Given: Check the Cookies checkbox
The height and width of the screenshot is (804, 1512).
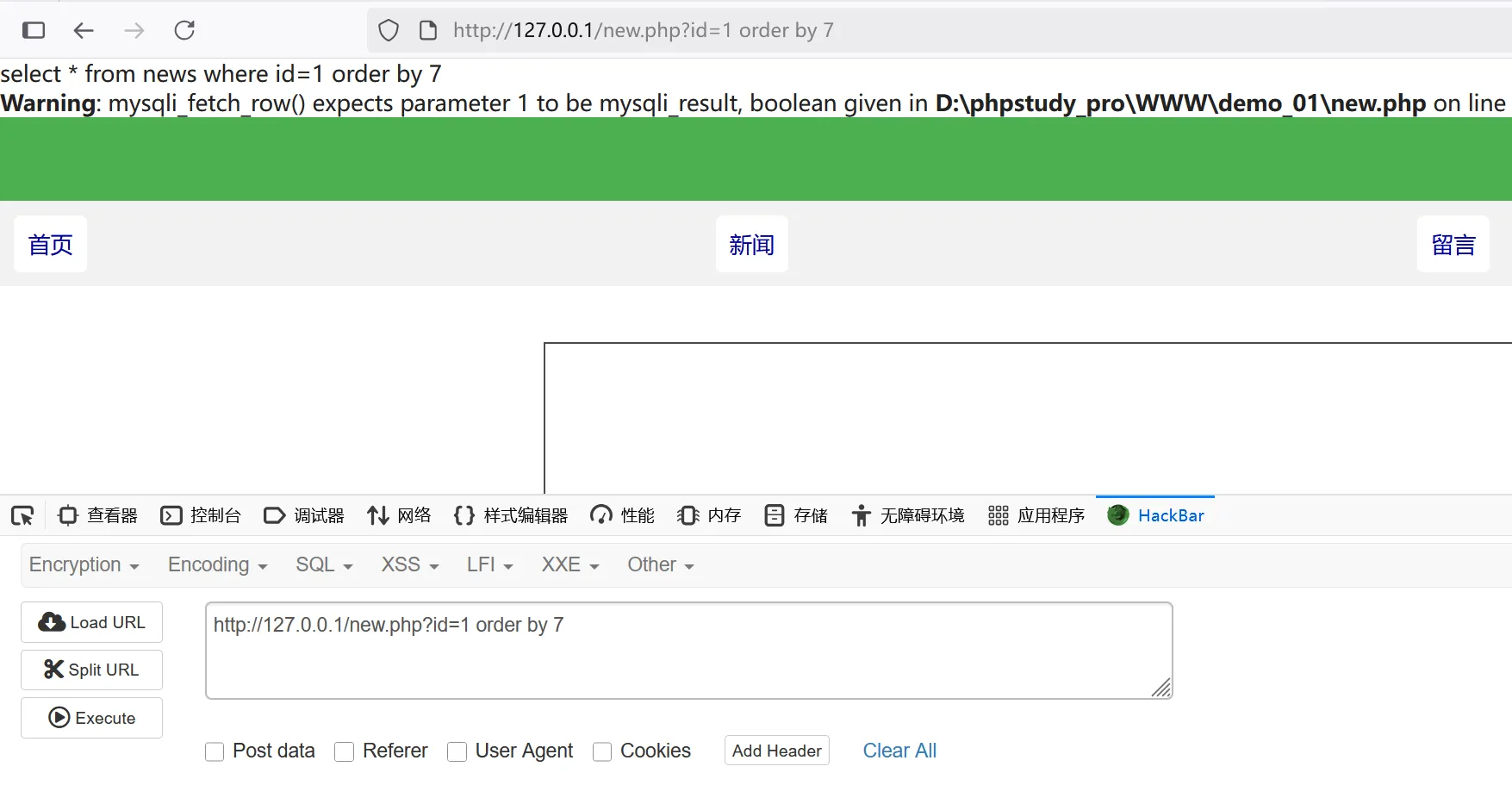Looking at the screenshot, I should (602, 751).
